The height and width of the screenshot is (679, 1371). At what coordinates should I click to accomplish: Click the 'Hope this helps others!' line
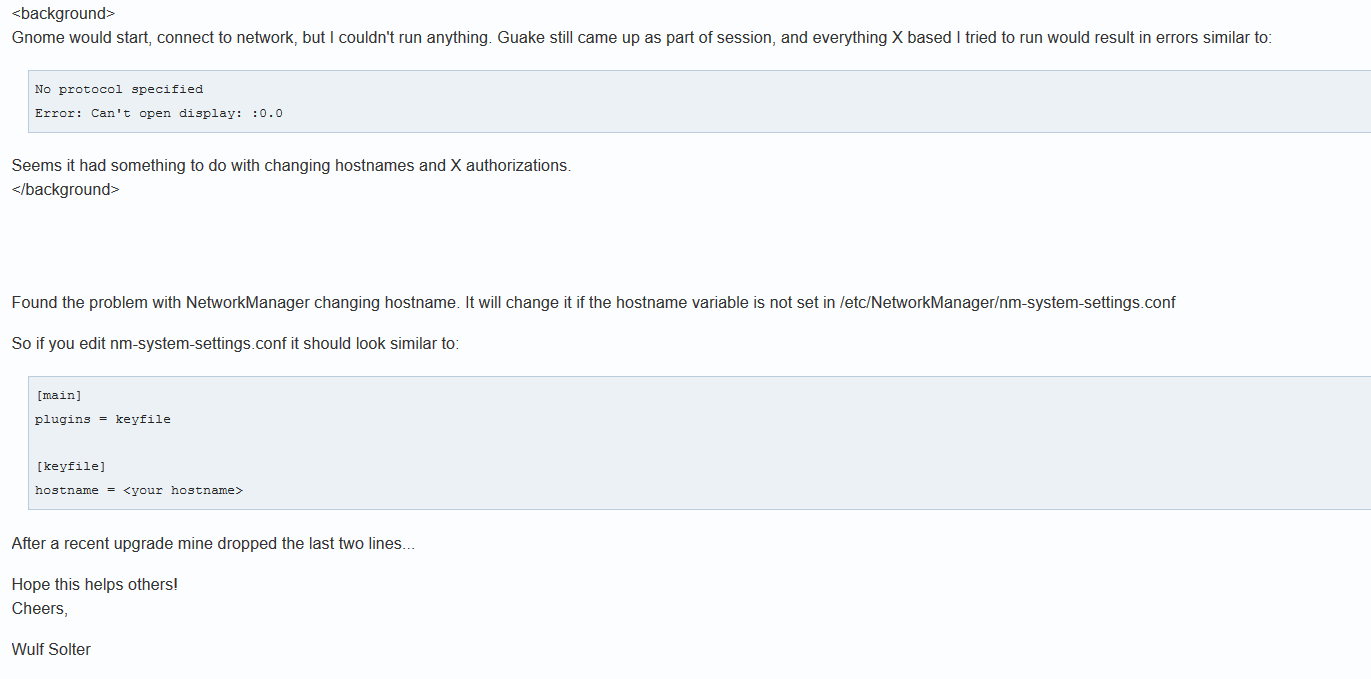[94, 584]
